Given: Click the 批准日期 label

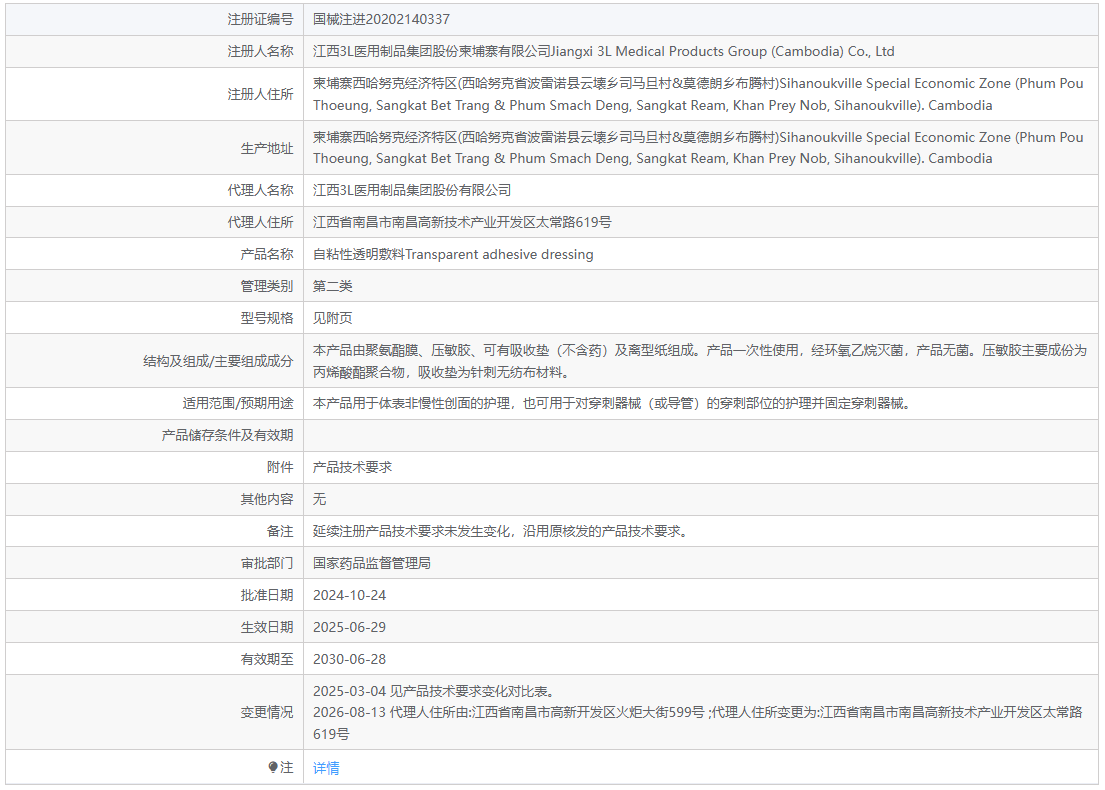Looking at the screenshot, I should 266,595.
